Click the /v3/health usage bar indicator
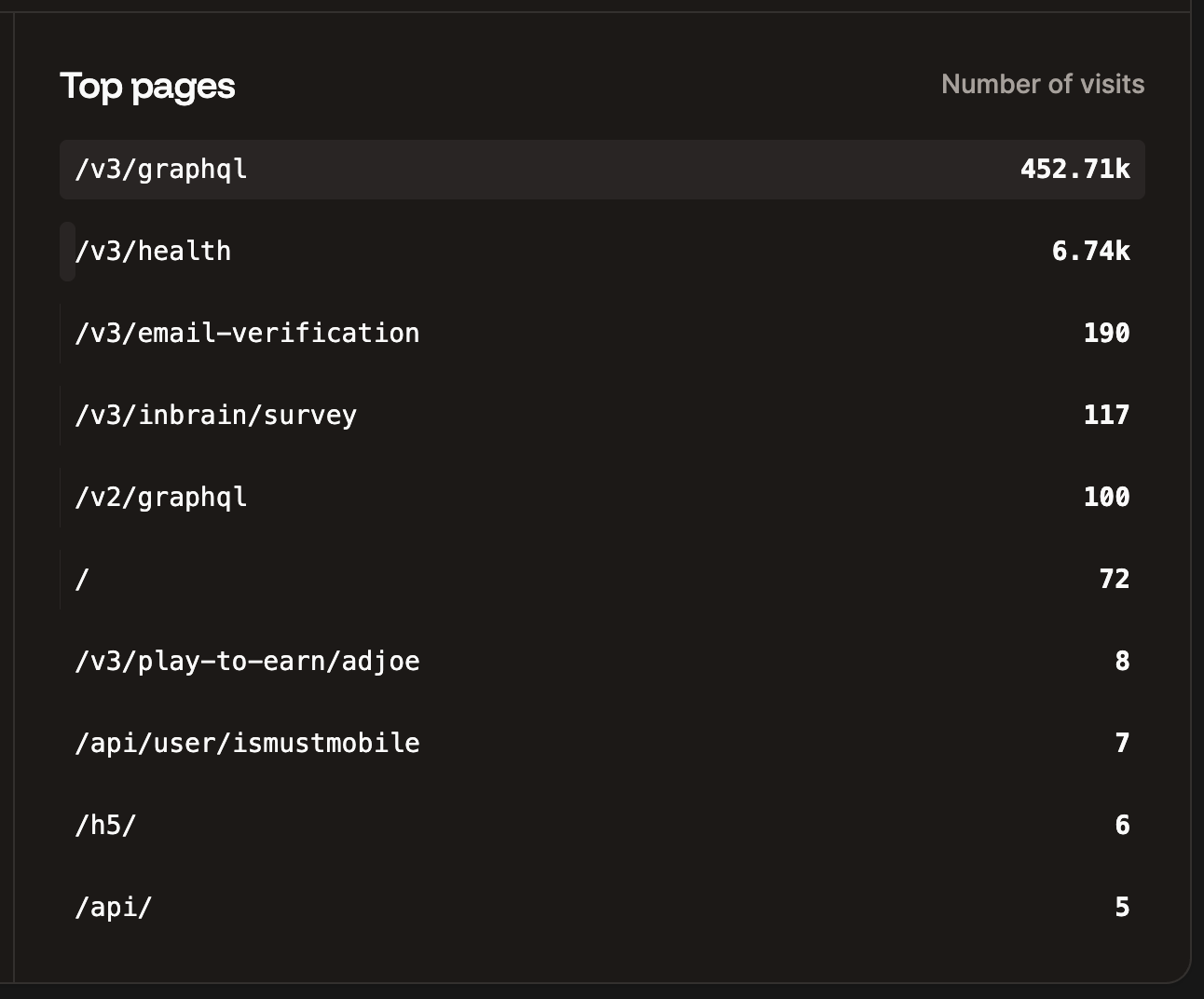1204x999 pixels. click(65, 250)
